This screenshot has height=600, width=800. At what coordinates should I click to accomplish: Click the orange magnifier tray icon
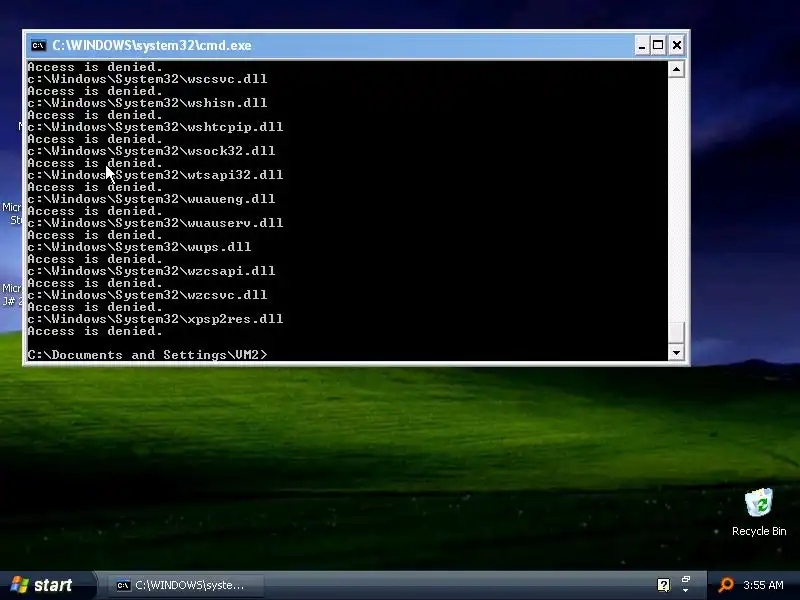(726, 585)
